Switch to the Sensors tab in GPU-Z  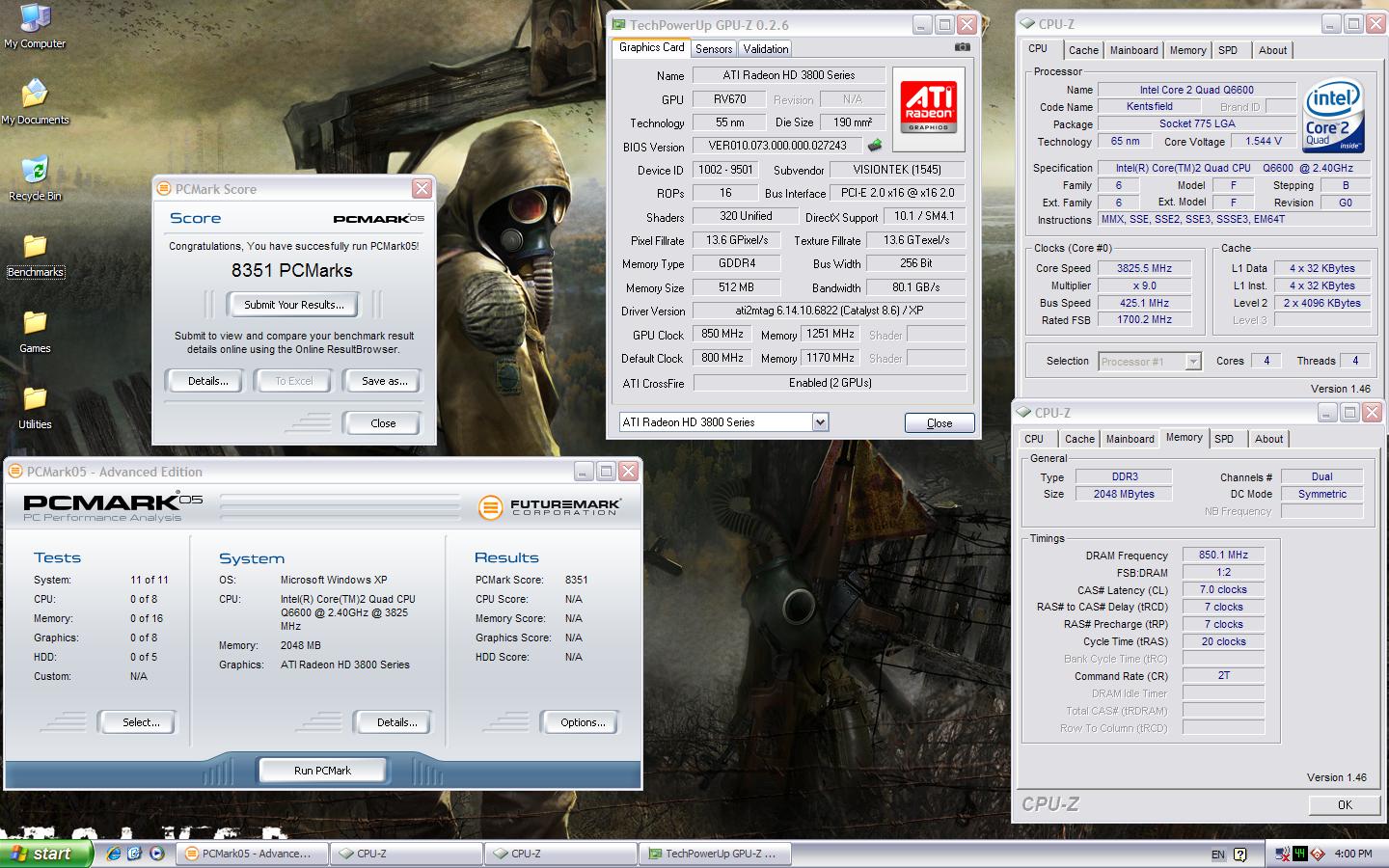tap(714, 48)
